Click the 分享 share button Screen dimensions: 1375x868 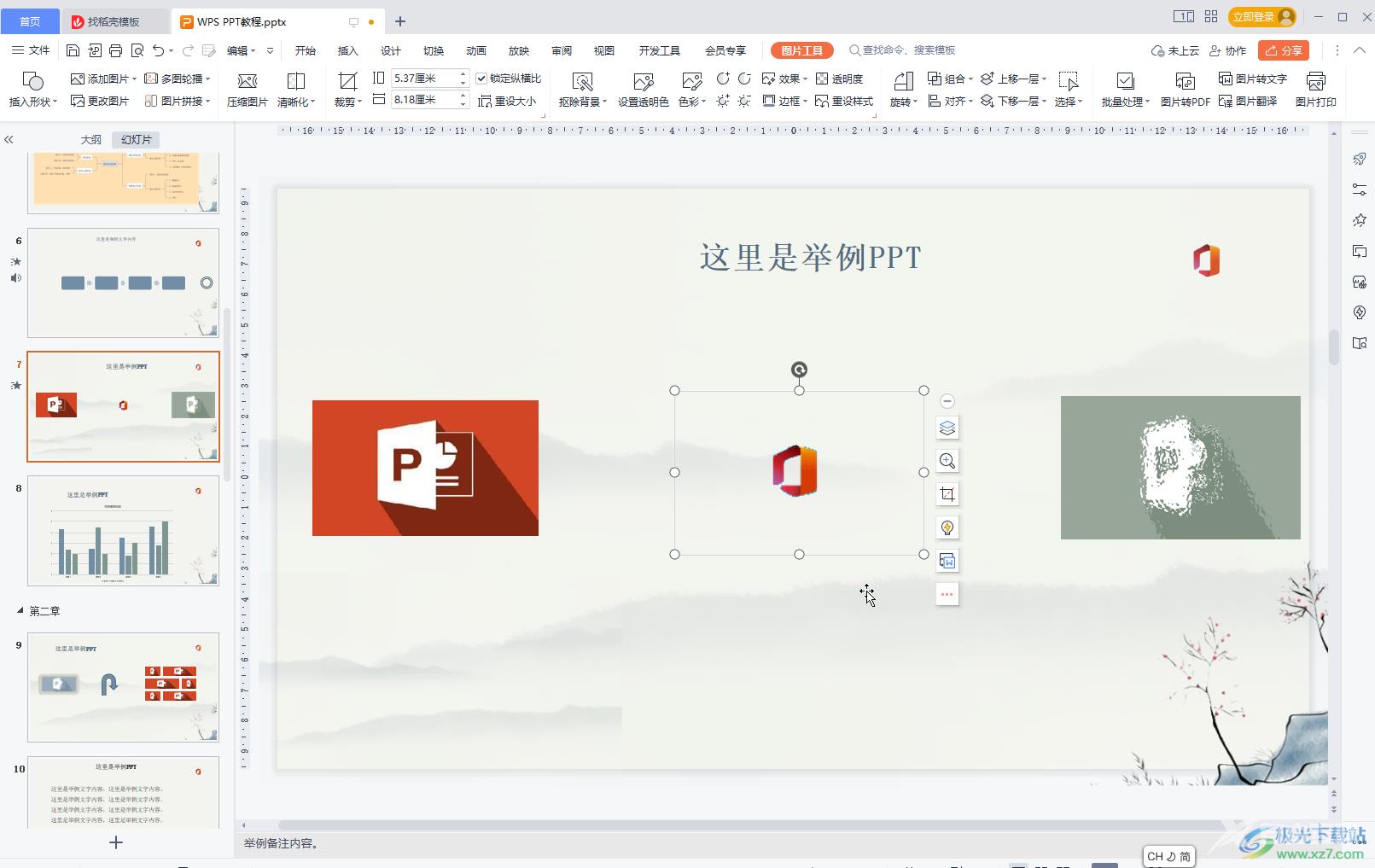pyautogui.click(x=1283, y=50)
